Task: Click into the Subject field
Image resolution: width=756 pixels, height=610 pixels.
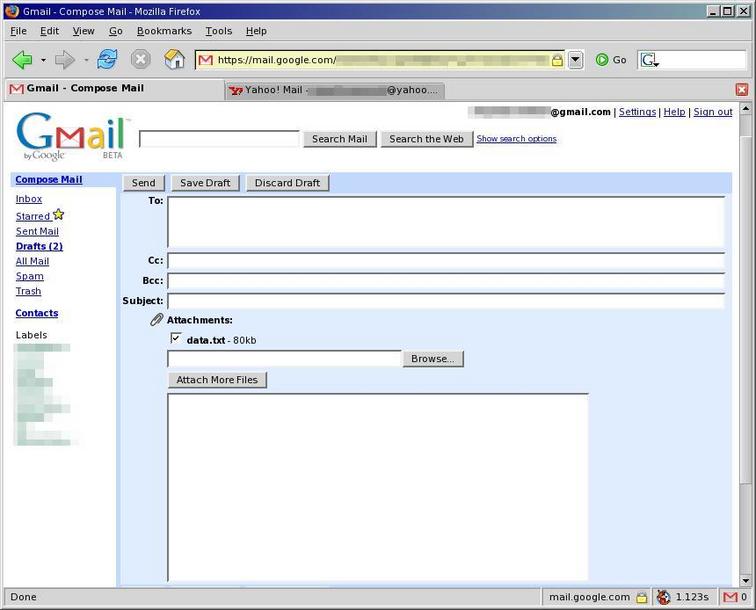Action: click(446, 301)
